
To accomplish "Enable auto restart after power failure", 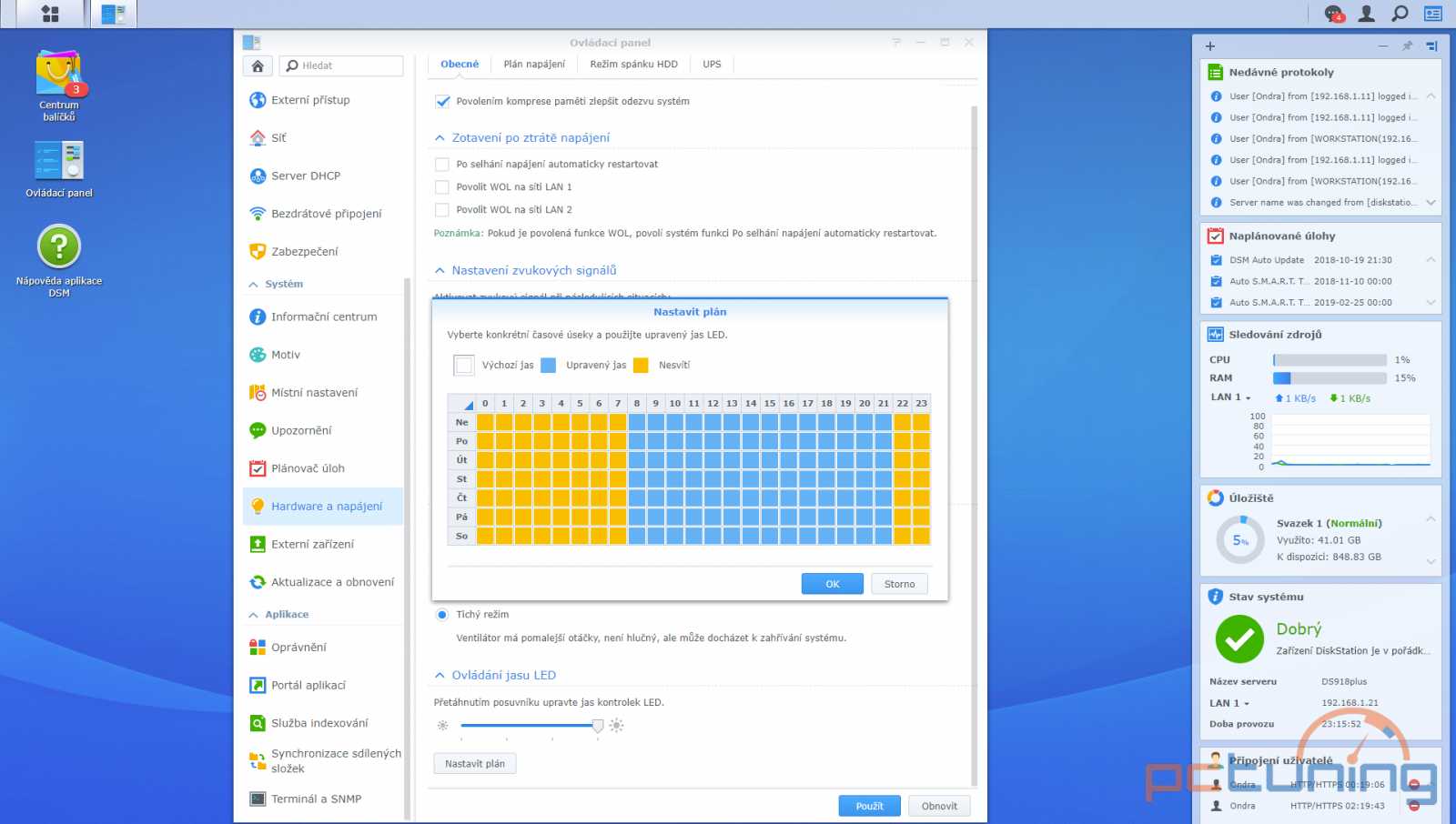I will (x=442, y=165).
